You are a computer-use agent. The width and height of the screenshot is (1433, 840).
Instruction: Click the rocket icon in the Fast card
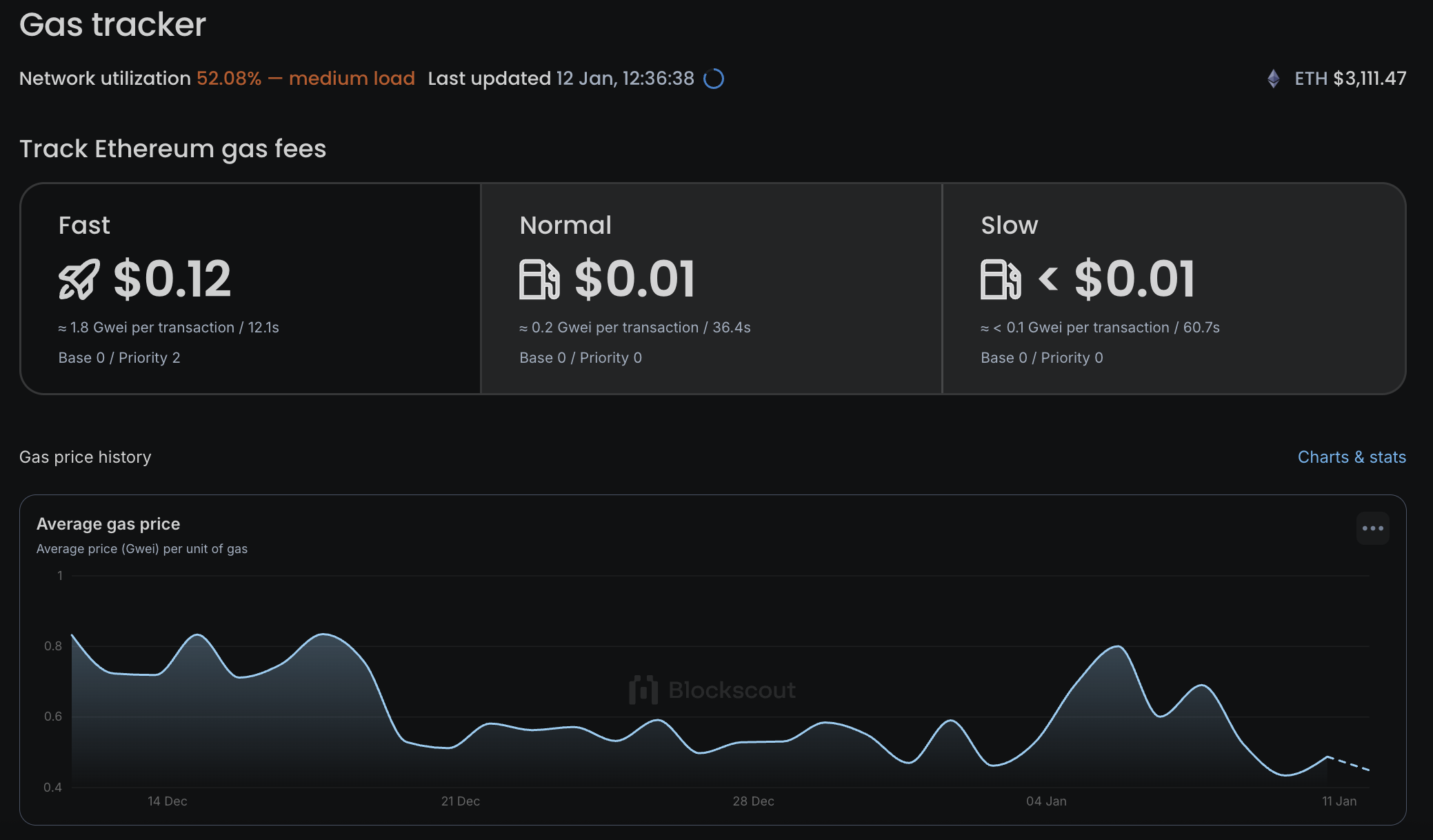pyautogui.click(x=79, y=279)
